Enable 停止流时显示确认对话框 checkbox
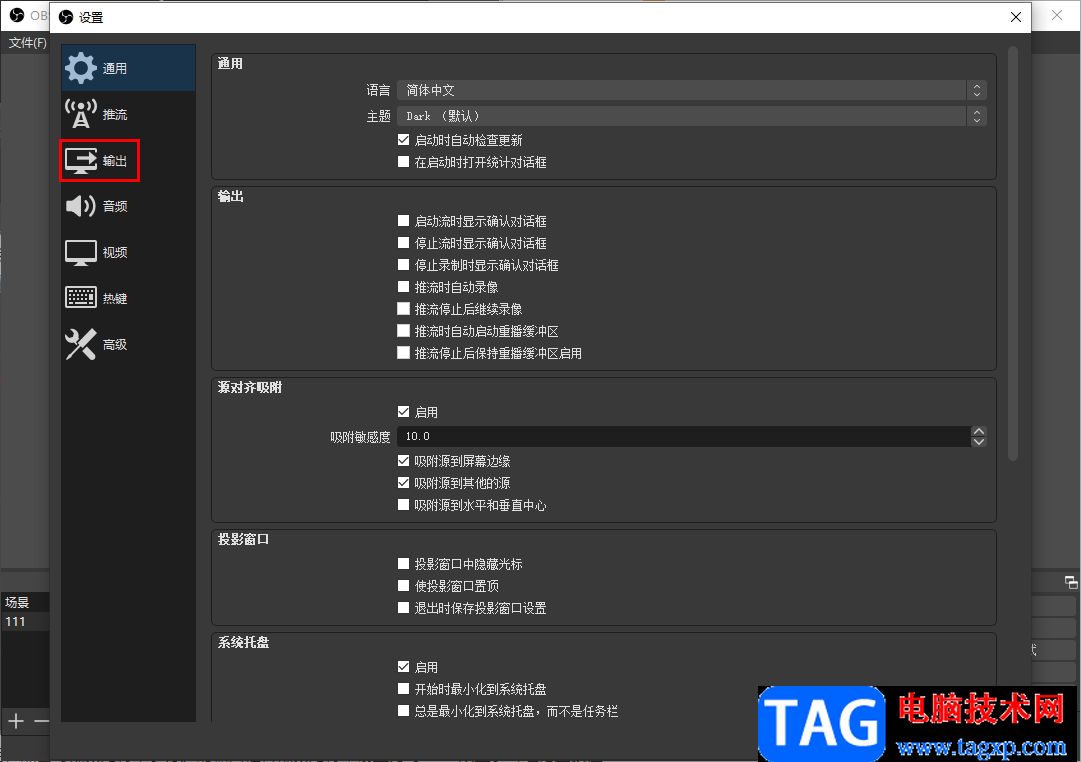Image resolution: width=1081 pixels, height=762 pixels. tap(404, 243)
